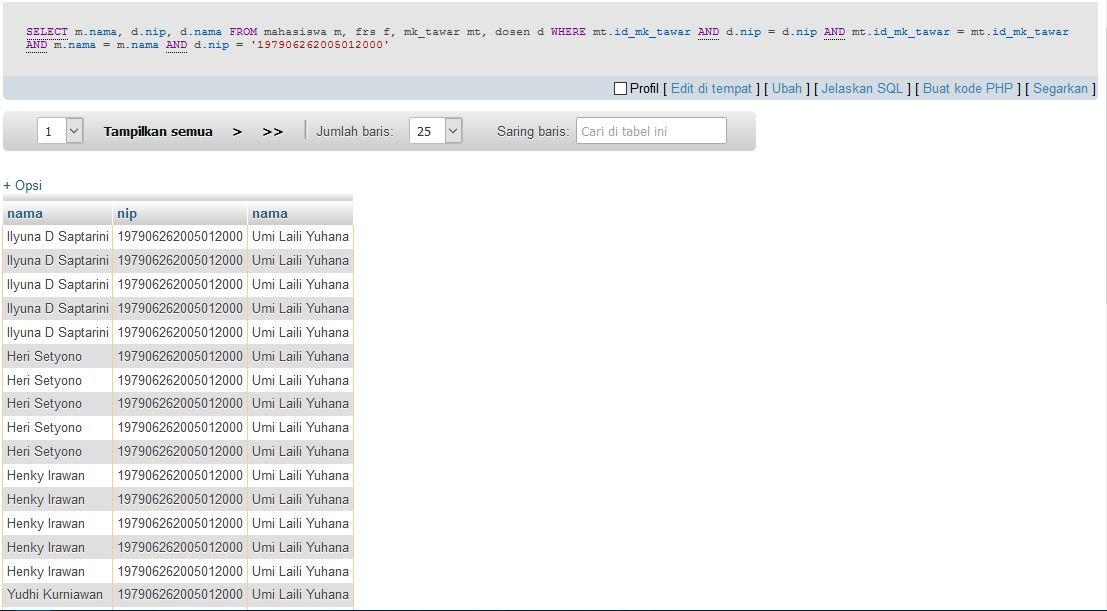1107x611 pixels.
Task: Click the Yudhi Kurniawan cell
Action: coord(58,595)
